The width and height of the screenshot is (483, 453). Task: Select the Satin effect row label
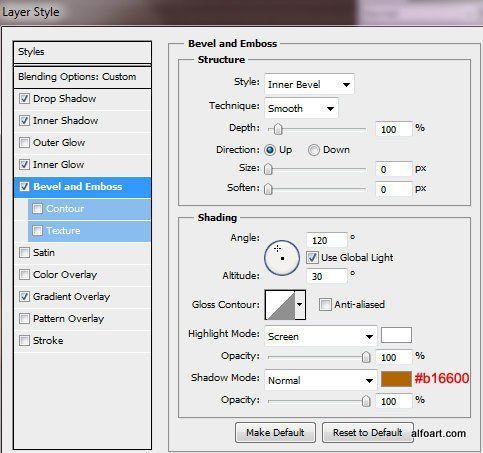point(44,253)
